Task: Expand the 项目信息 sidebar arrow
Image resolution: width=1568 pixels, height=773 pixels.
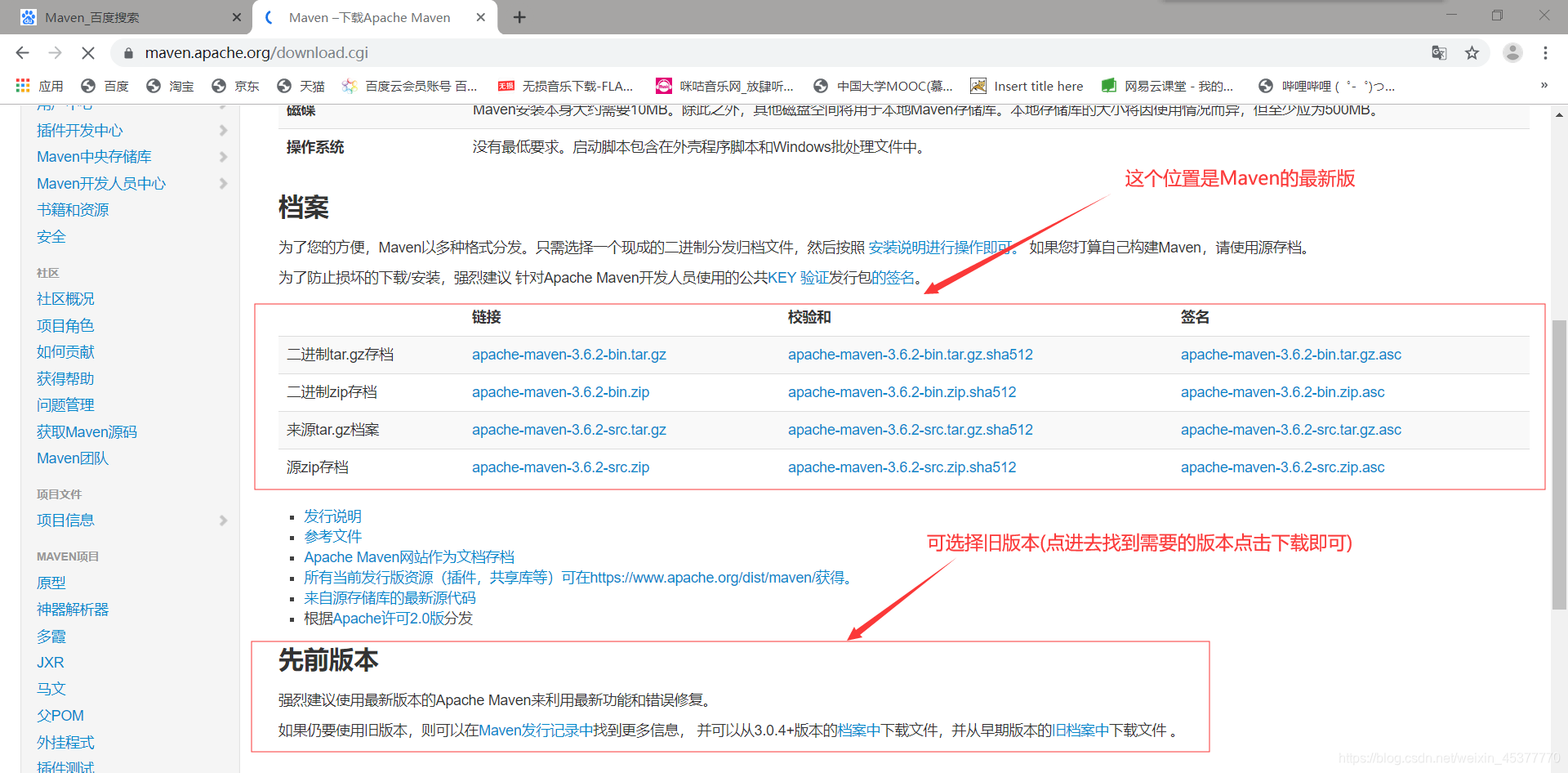Action: (x=223, y=521)
